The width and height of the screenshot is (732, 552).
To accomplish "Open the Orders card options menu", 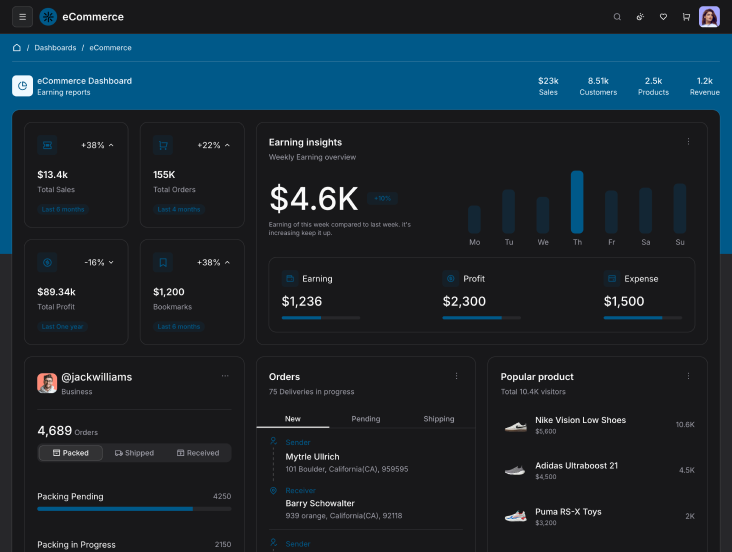I will click(456, 376).
